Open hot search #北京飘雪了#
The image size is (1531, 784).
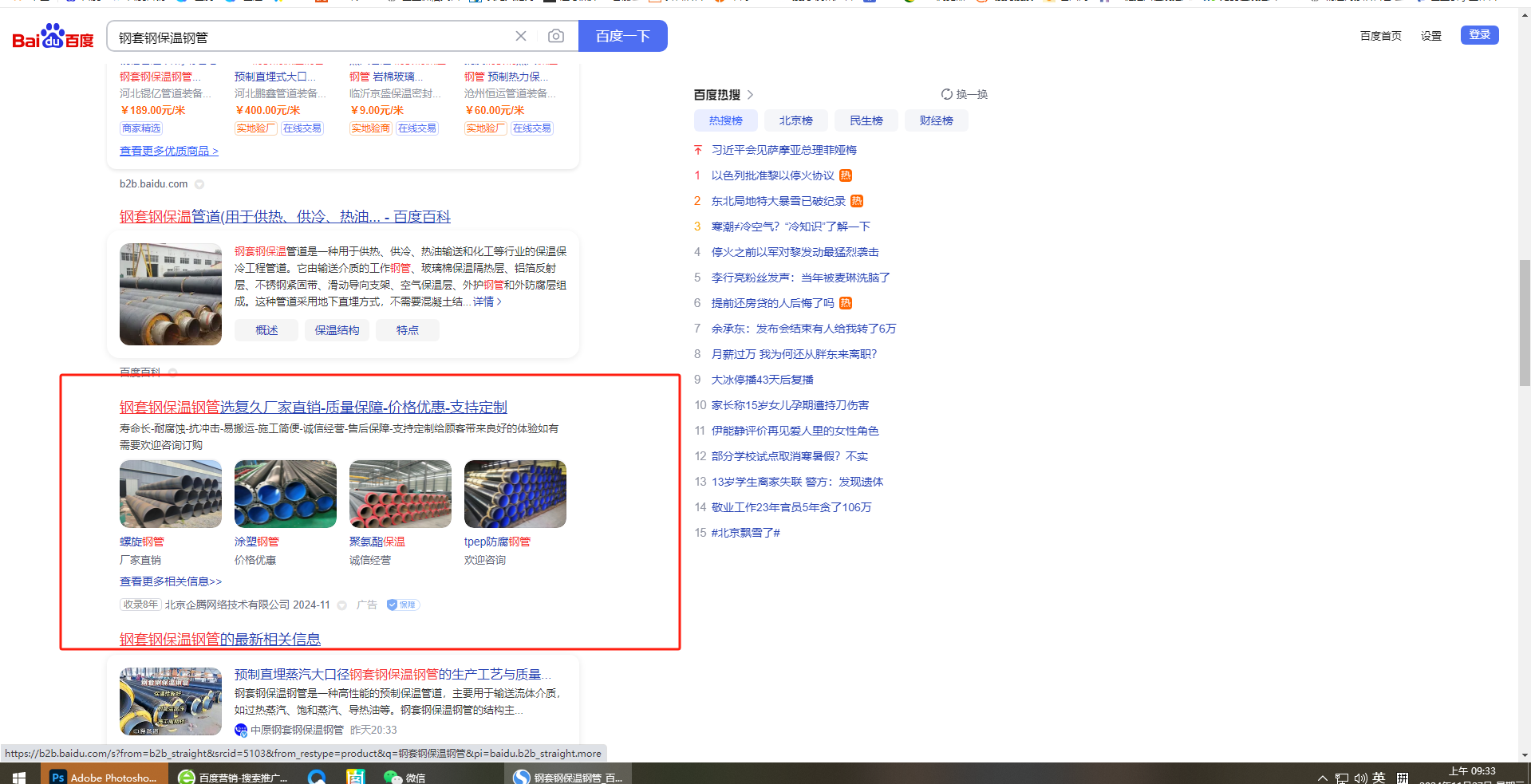[x=746, y=533]
